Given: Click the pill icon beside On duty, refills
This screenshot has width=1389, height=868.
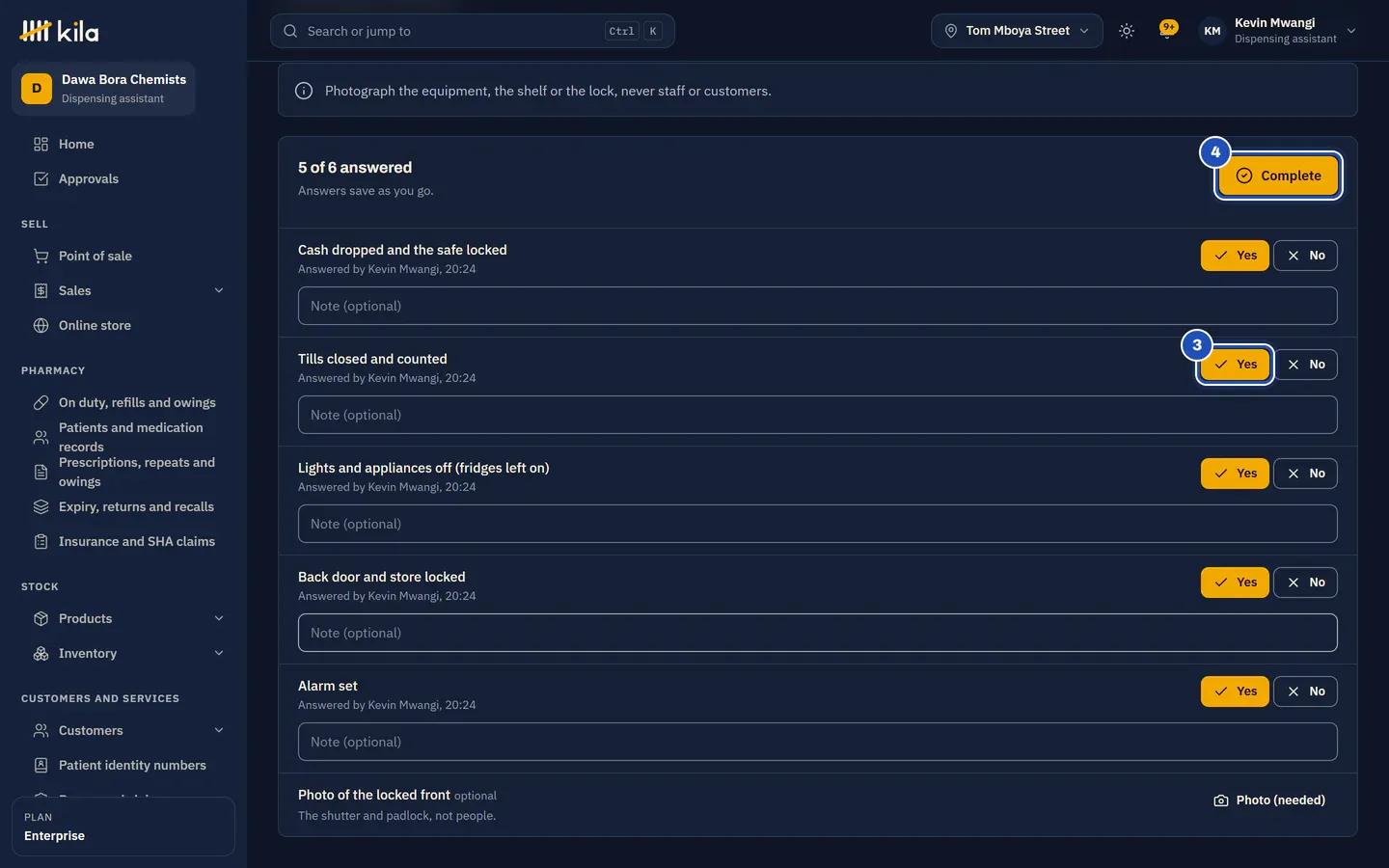Looking at the screenshot, I should [41, 402].
